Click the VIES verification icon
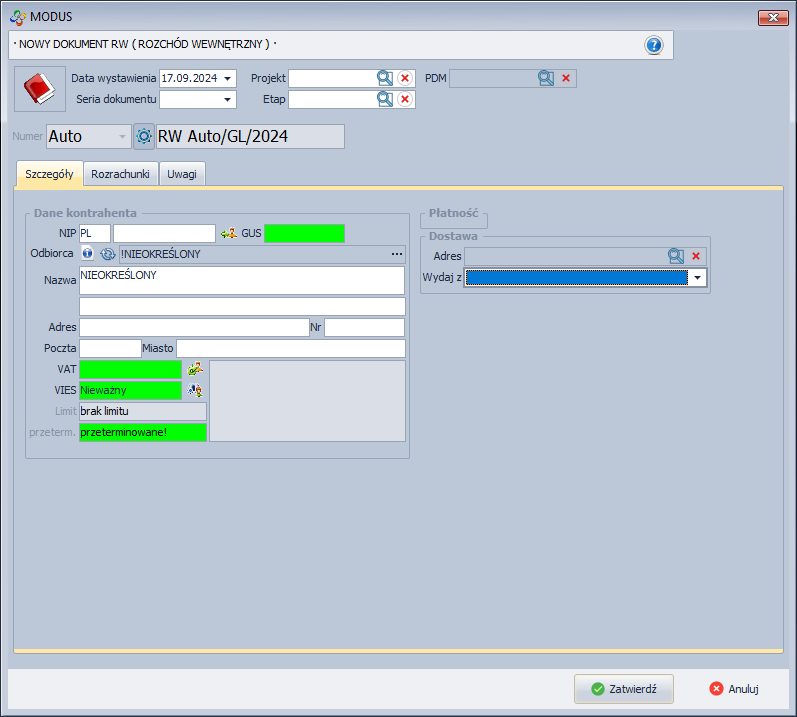 [x=195, y=390]
